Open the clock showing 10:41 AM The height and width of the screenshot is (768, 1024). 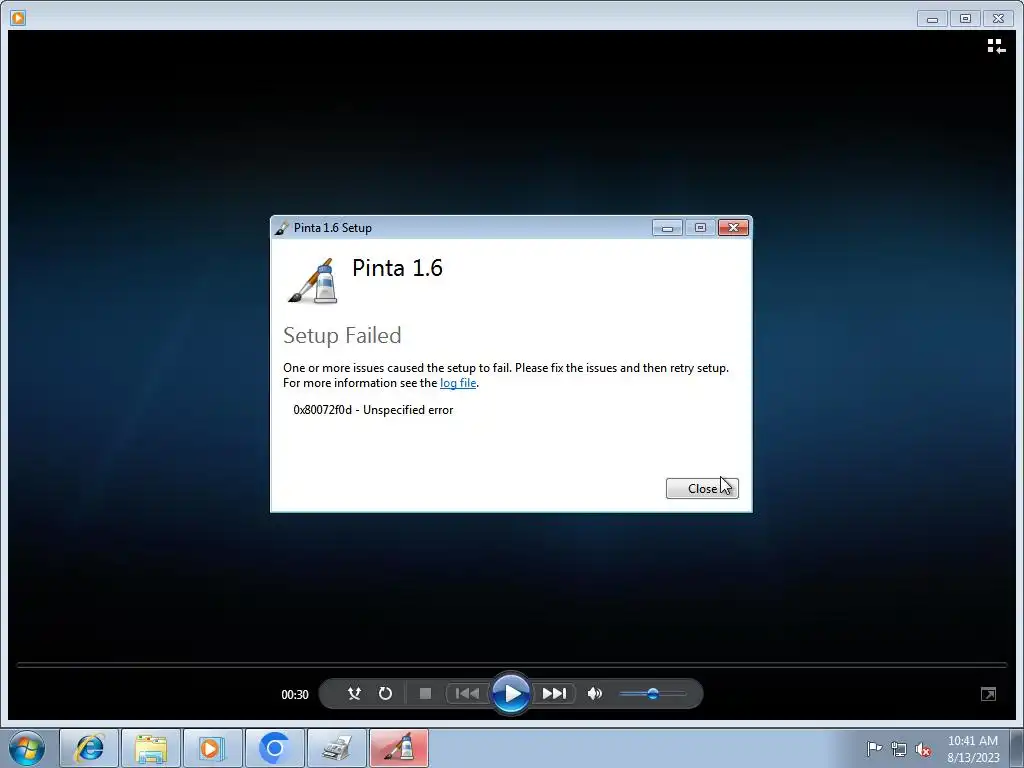click(973, 749)
